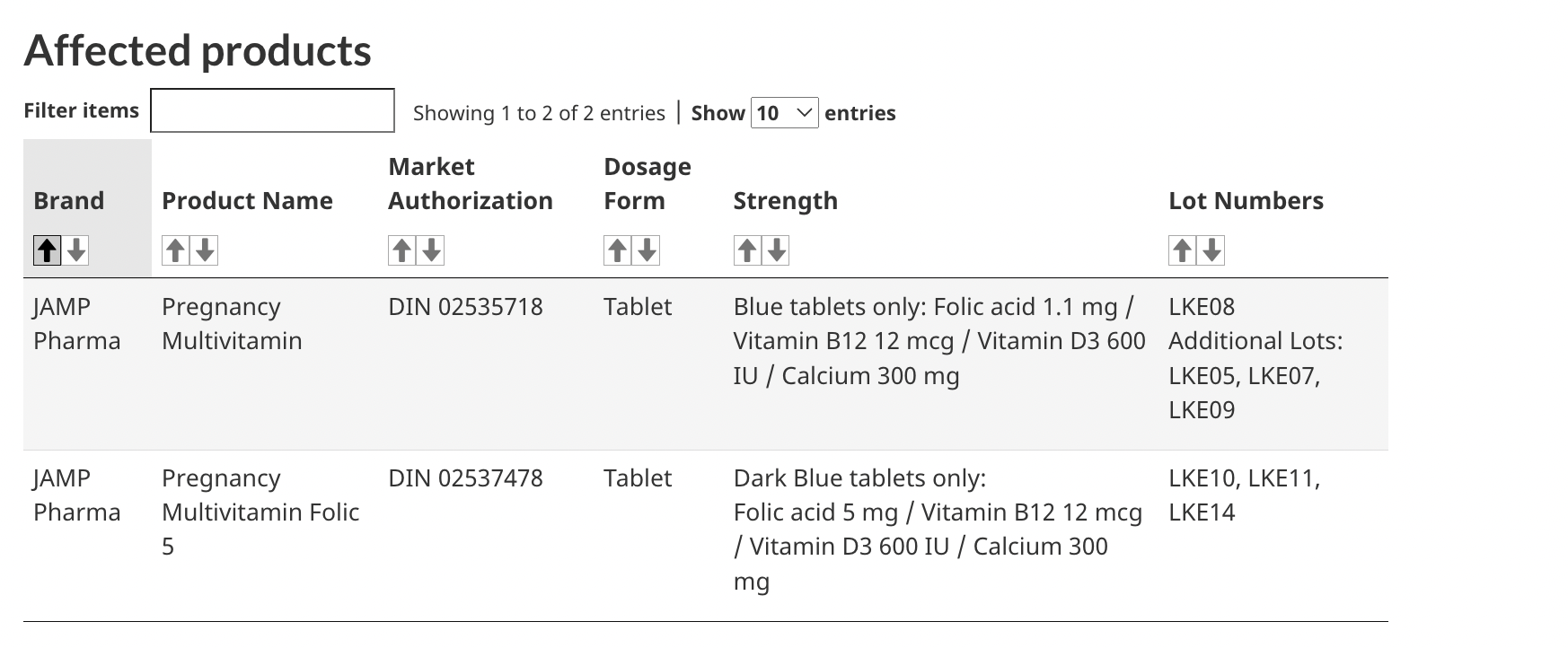Select the Strength column header text
The width and height of the screenshot is (1568, 648).
[x=785, y=200]
